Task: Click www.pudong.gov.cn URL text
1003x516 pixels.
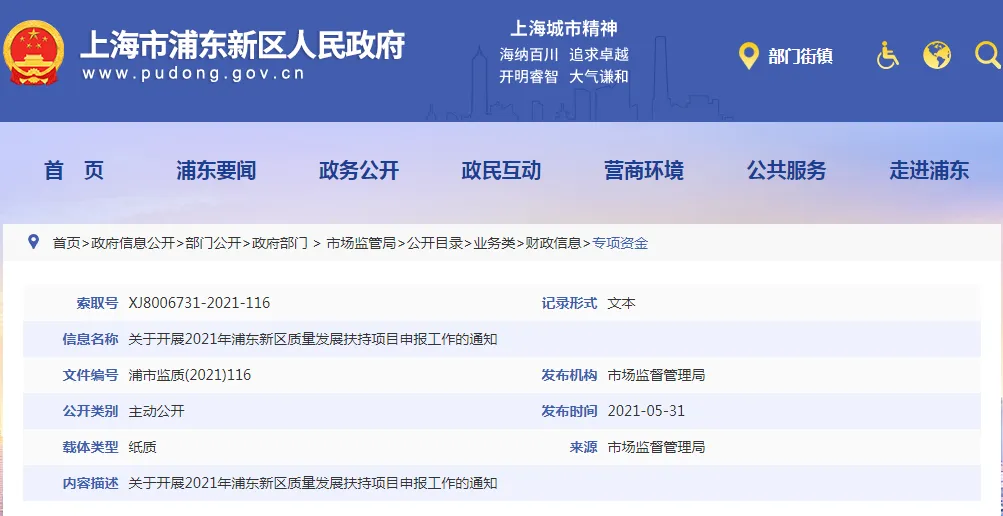Action: point(193,74)
